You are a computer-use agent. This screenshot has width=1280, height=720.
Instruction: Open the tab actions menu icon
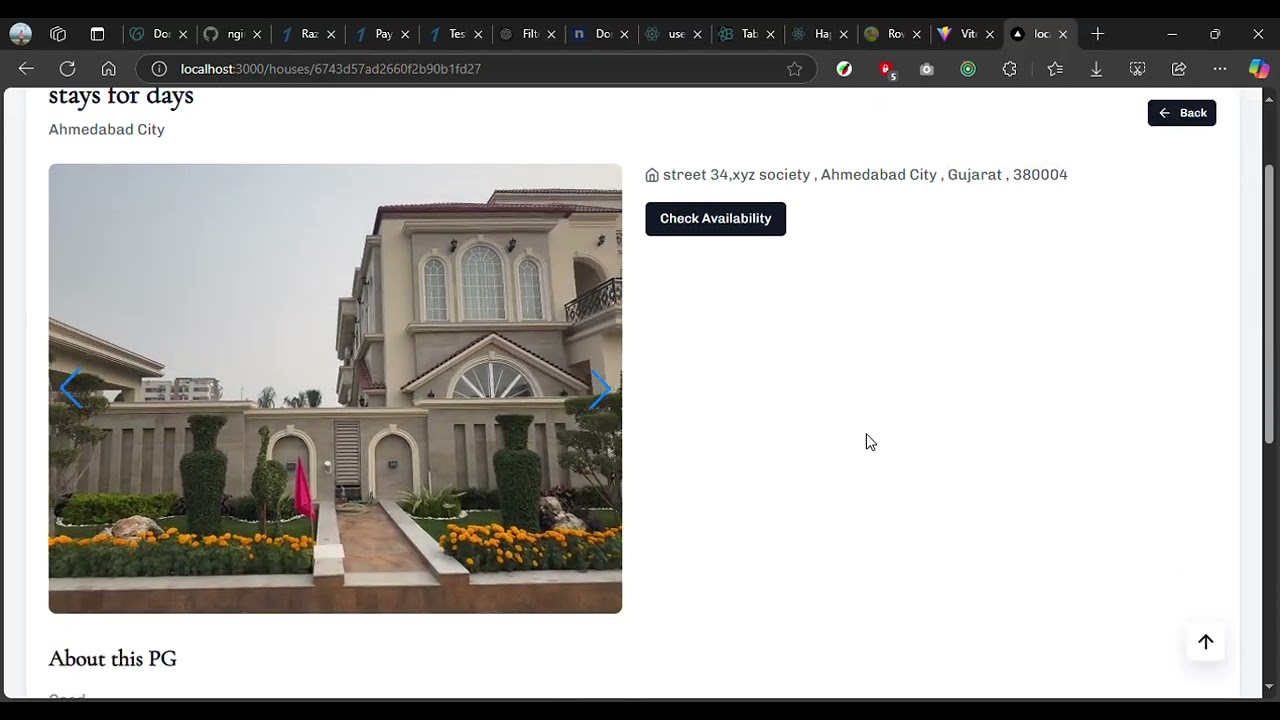[x=97, y=34]
